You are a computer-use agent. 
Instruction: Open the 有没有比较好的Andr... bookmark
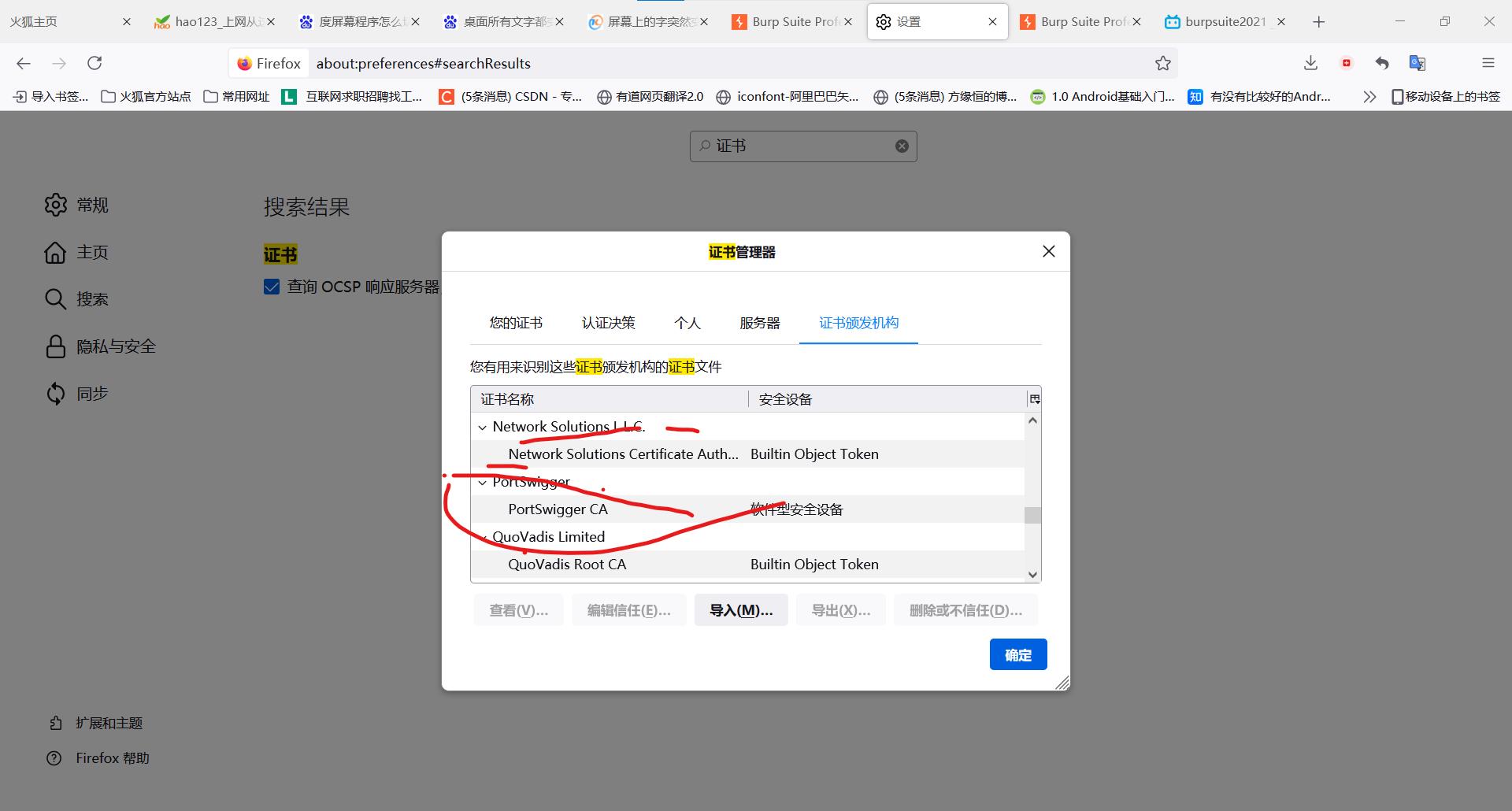point(1260,96)
